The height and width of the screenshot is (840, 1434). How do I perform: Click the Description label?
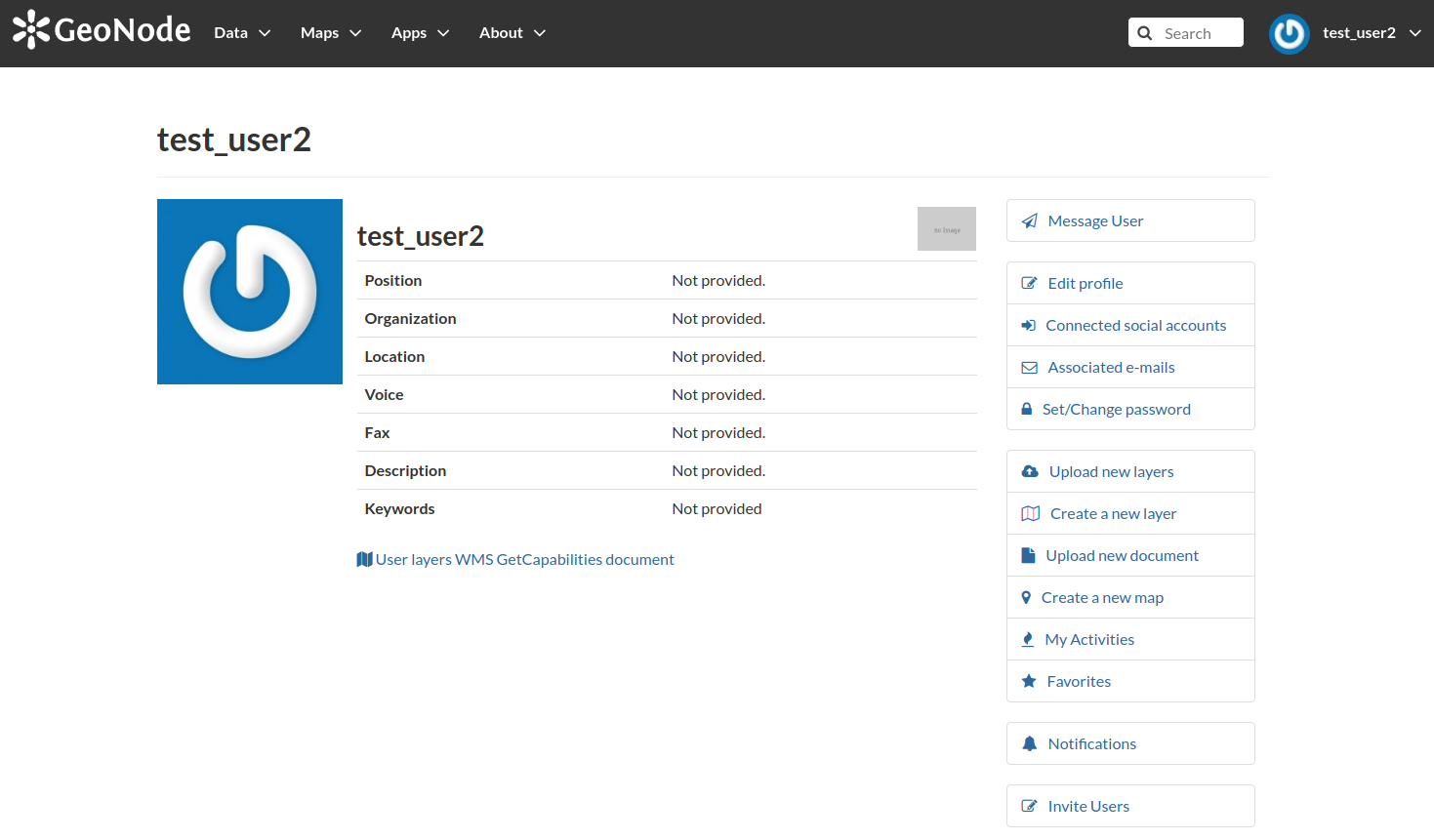tap(405, 471)
